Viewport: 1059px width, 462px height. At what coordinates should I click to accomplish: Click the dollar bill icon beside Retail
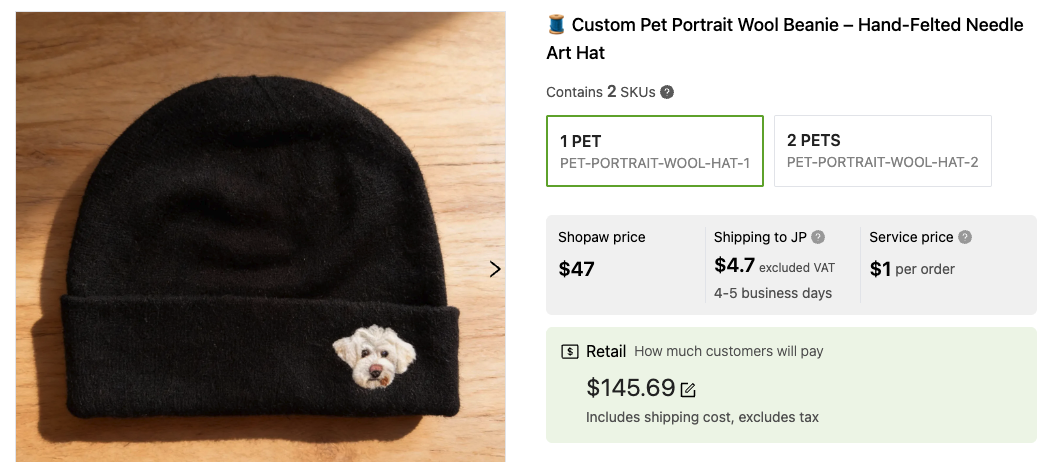(x=570, y=351)
